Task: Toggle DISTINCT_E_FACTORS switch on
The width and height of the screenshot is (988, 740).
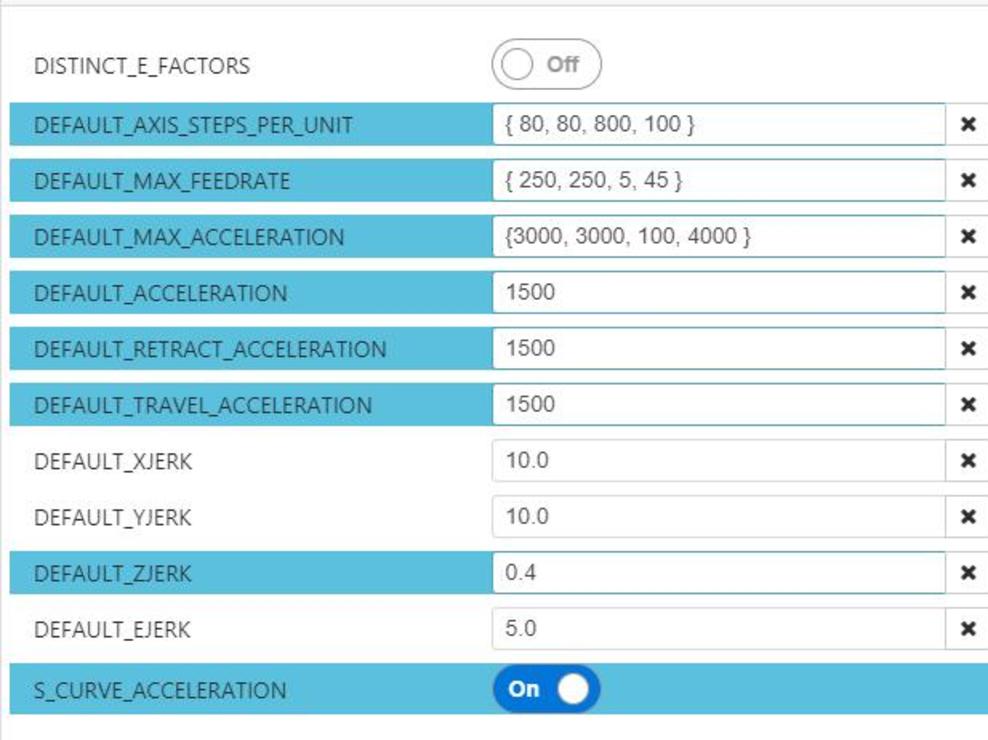Action: coord(546,65)
